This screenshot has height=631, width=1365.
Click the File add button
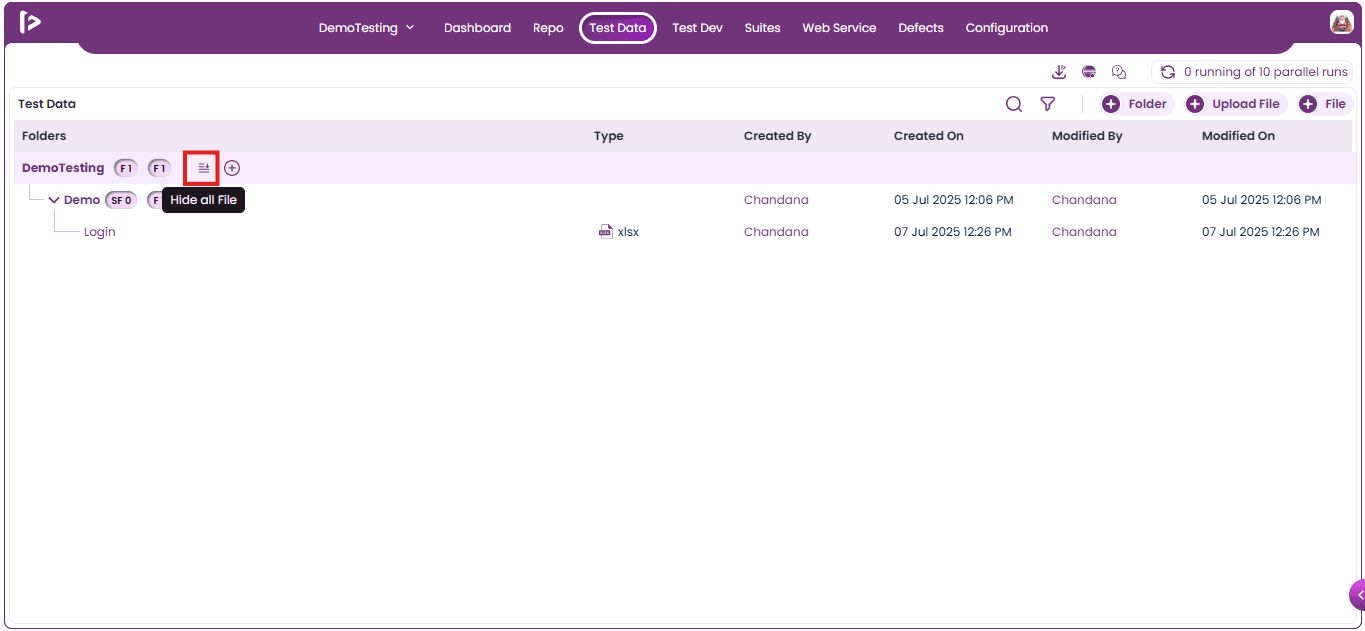tap(1324, 104)
